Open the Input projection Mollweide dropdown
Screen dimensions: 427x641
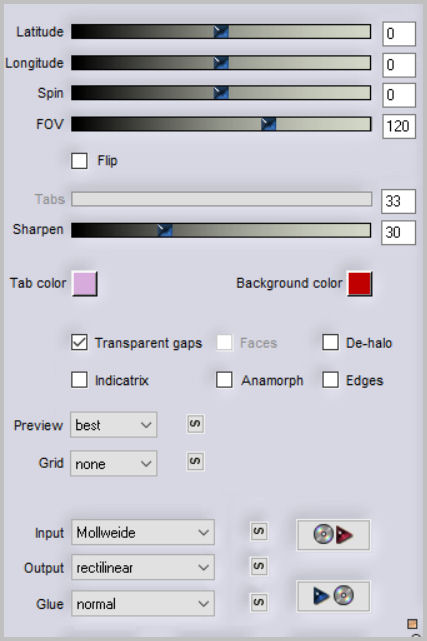(143, 532)
